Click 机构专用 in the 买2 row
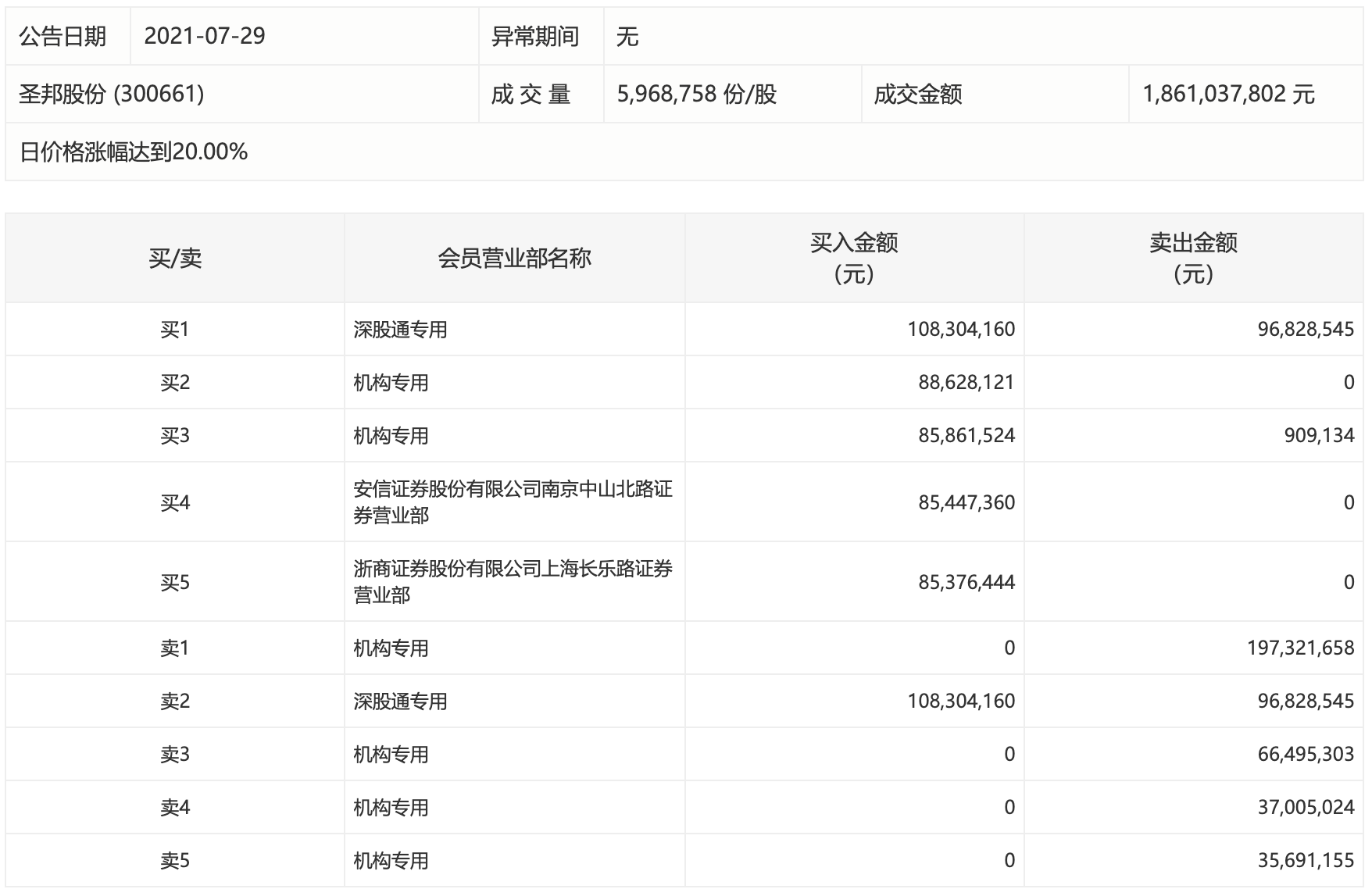 391,383
